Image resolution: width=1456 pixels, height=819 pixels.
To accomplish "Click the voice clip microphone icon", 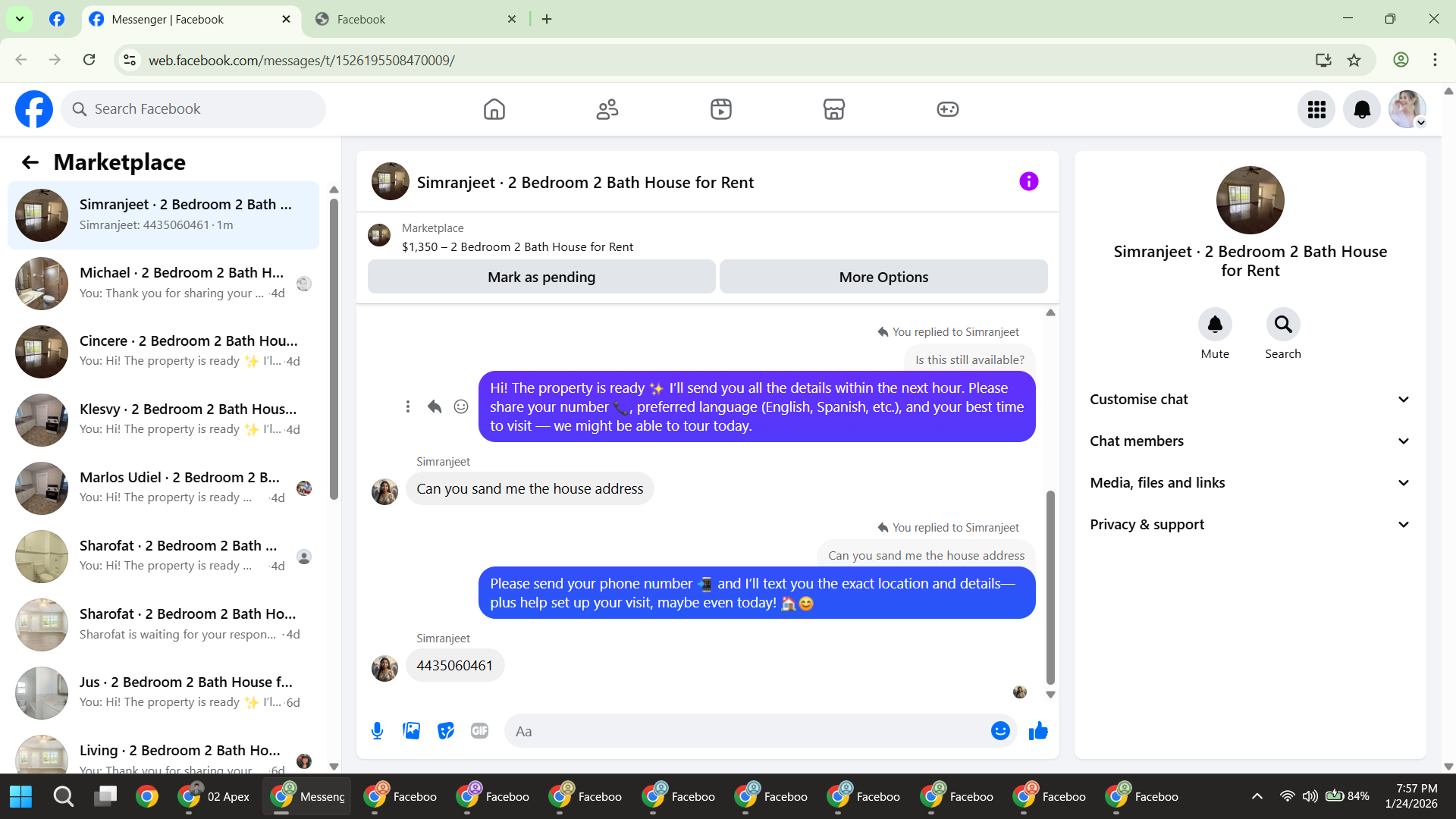I will tap(377, 731).
